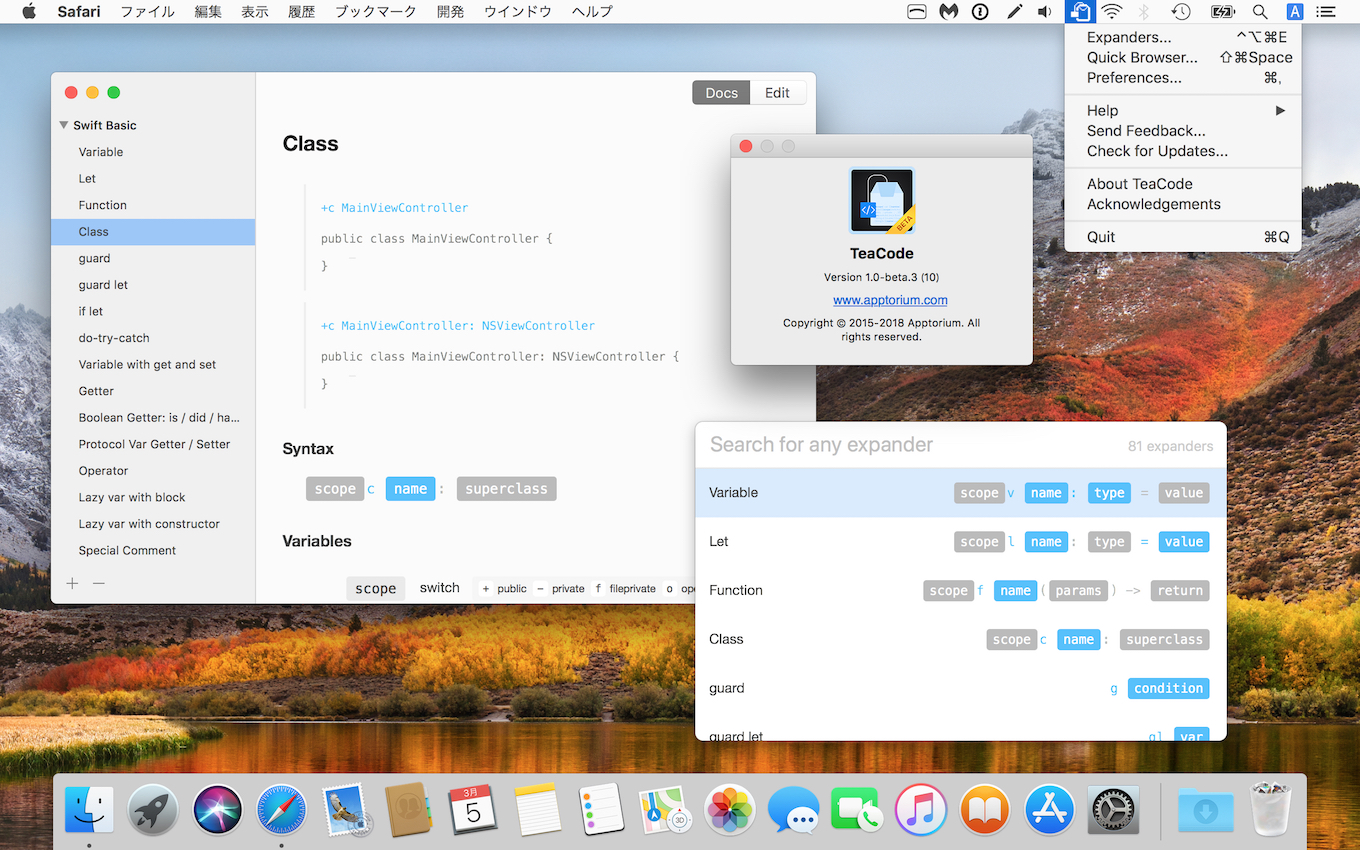
Task: Choose Quick Browser... from the TeaCode menu
Action: [x=1183, y=57]
